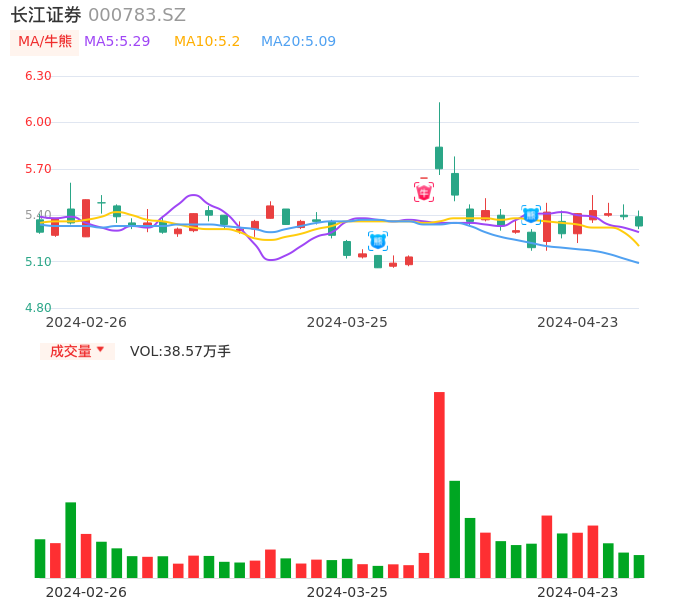Click the 5.70 price axis label
Screen dimensions: 686x606
(38, 168)
